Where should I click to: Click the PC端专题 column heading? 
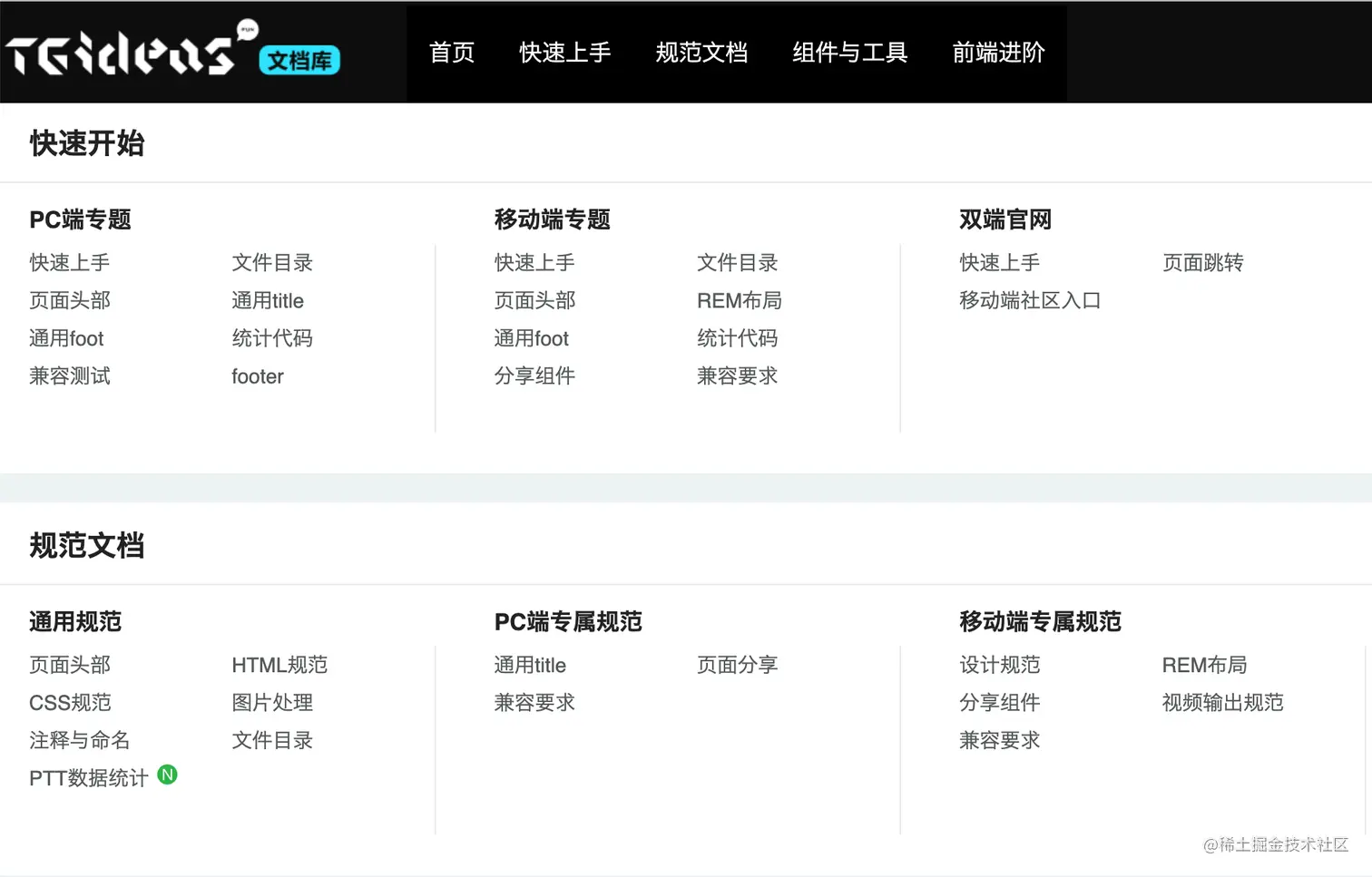(81, 219)
